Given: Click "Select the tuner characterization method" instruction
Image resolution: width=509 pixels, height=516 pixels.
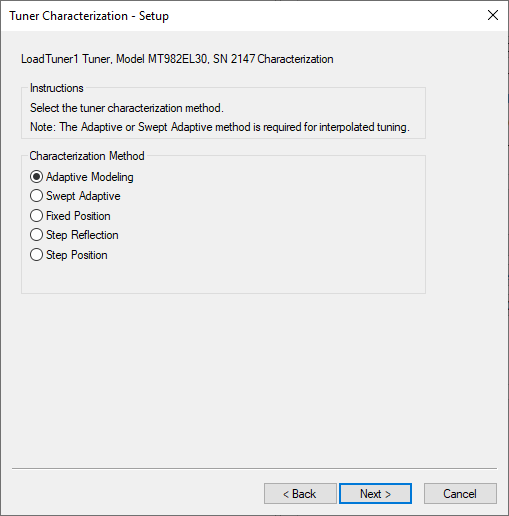Looking at the screenshot, I should [x=127, y=108].
